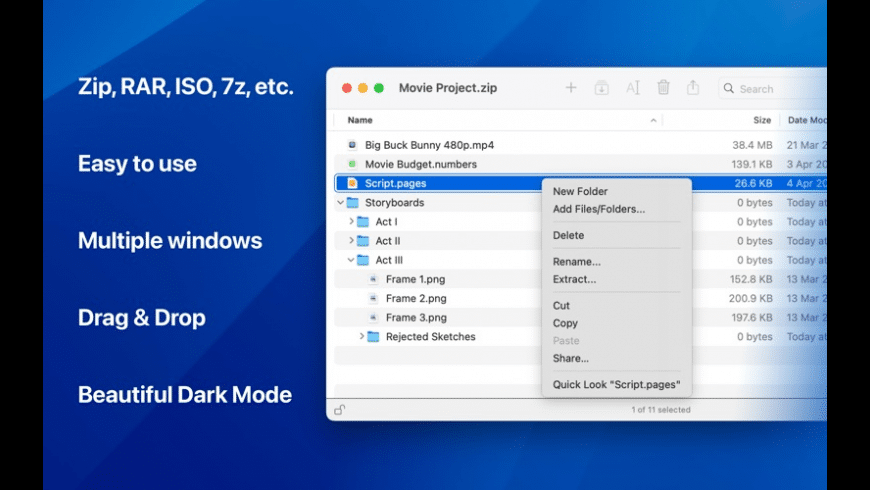Image resolution: width=870 pixels, height=490 pixels.
Task: Select the Big Buck Bunny 480p.mp4 row
Action: [580, 145]
